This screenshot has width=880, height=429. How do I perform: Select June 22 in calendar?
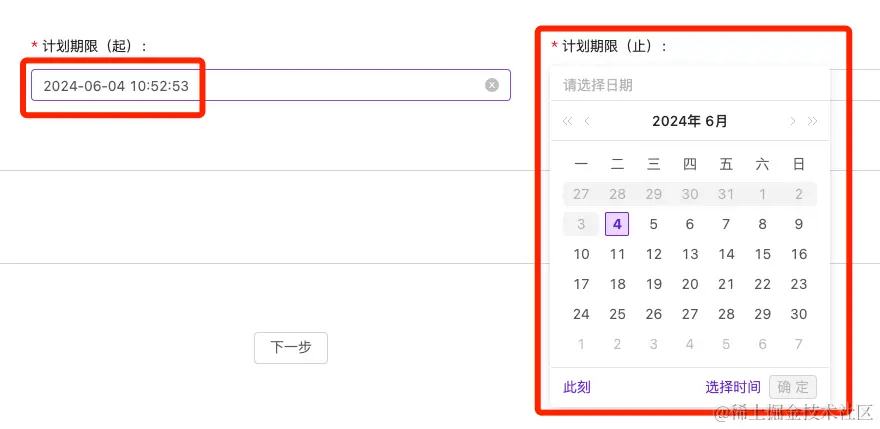point(762,284)
